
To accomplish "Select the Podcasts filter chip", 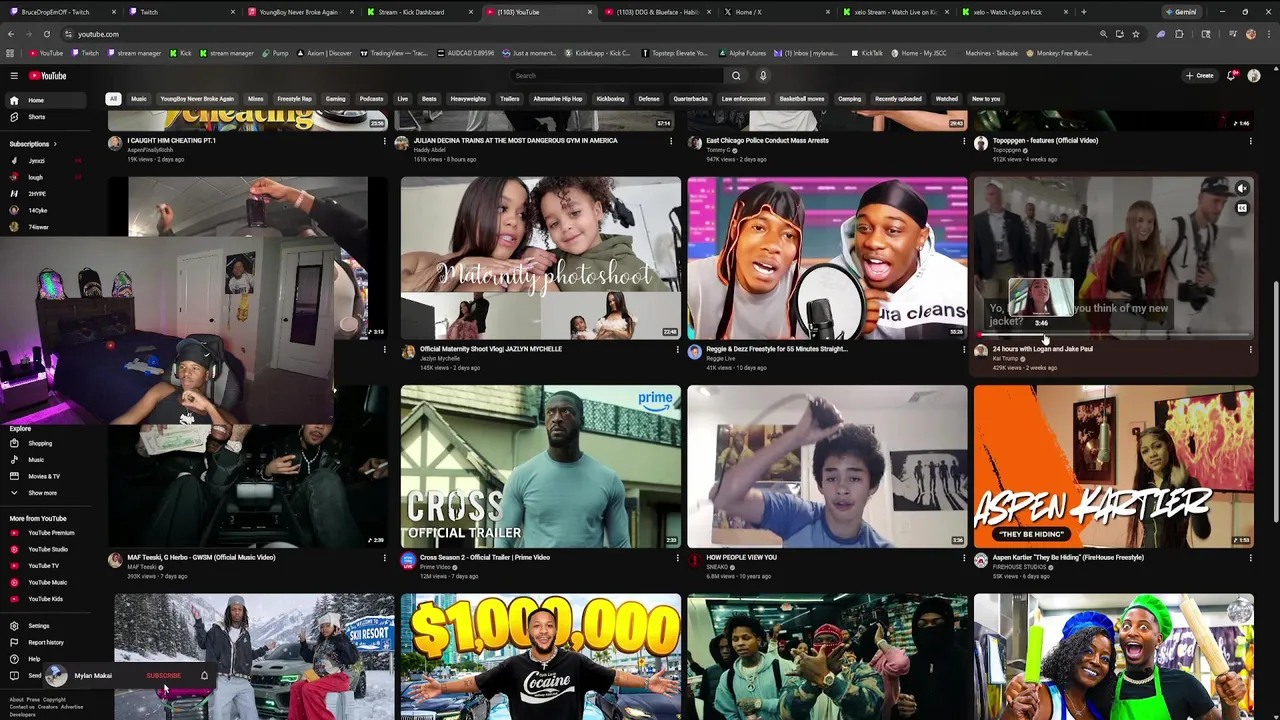I will [371, 99].
